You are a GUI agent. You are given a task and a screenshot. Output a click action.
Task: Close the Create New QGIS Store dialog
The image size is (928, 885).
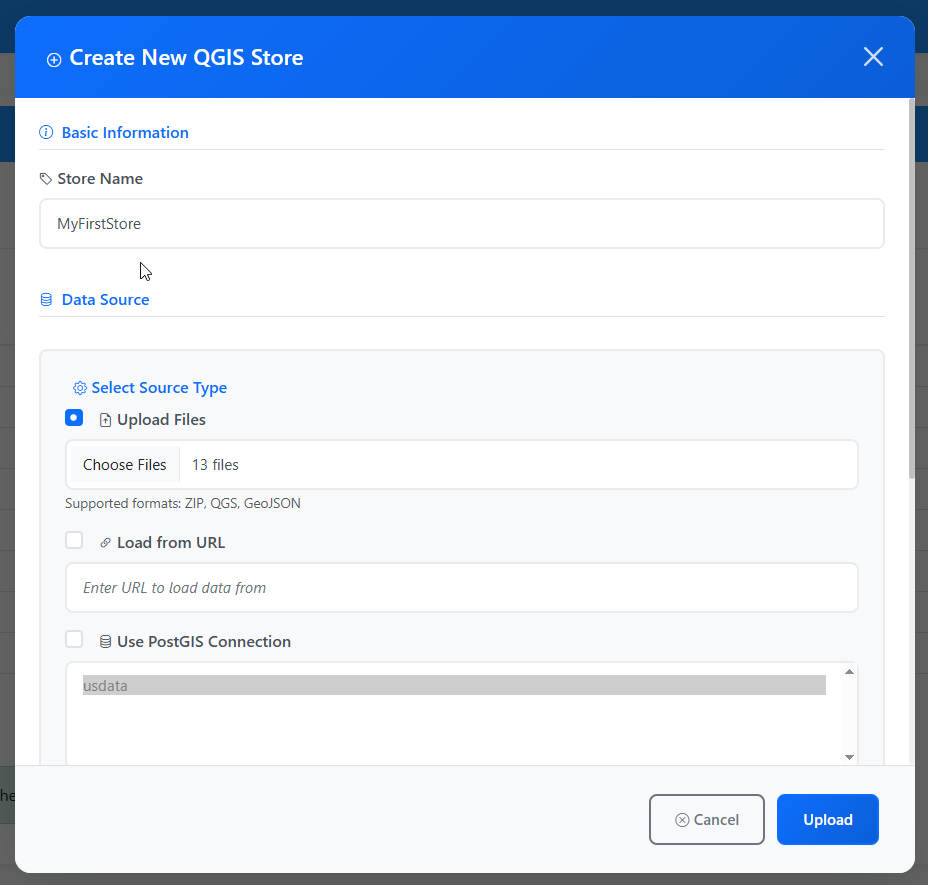[x=873, y=57]
